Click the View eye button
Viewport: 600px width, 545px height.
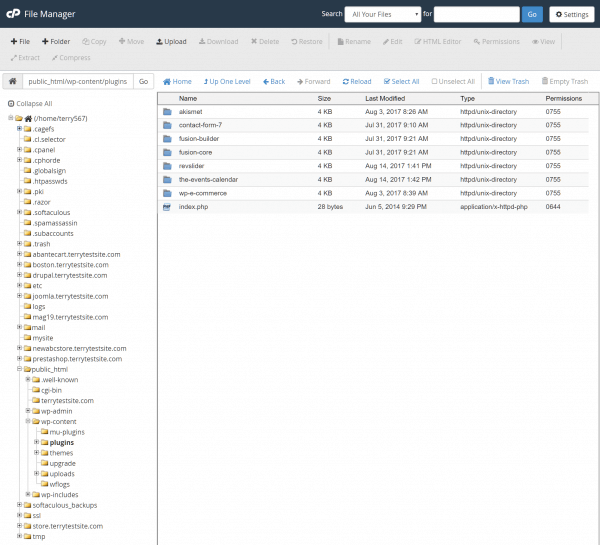pyautogui.click(x=543, y=41)
